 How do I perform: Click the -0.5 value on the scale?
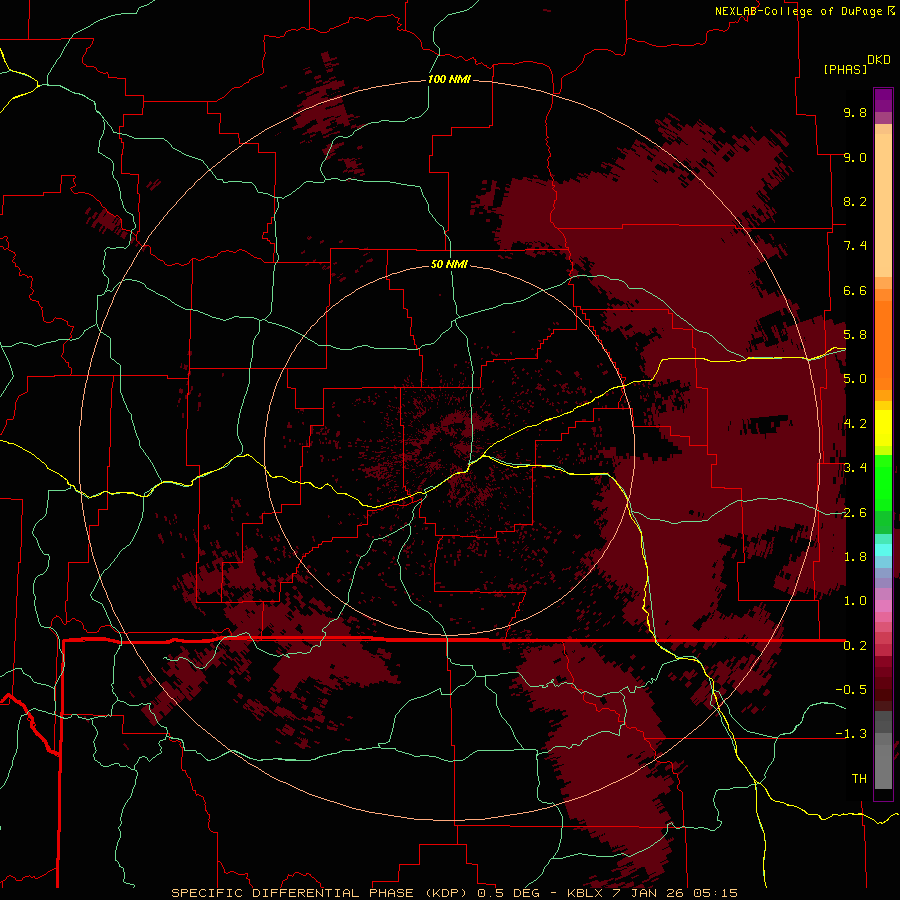(851, 690)
